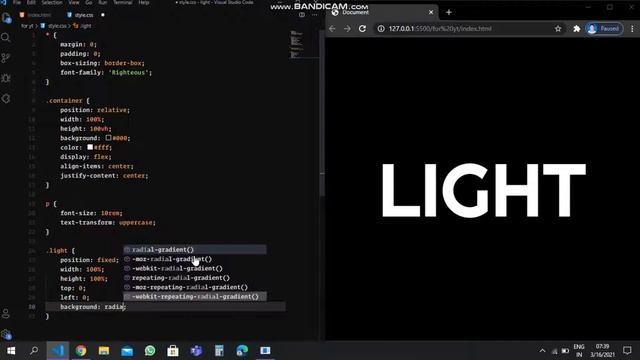Open the Accounts icon in activity bar

[6, 313]
